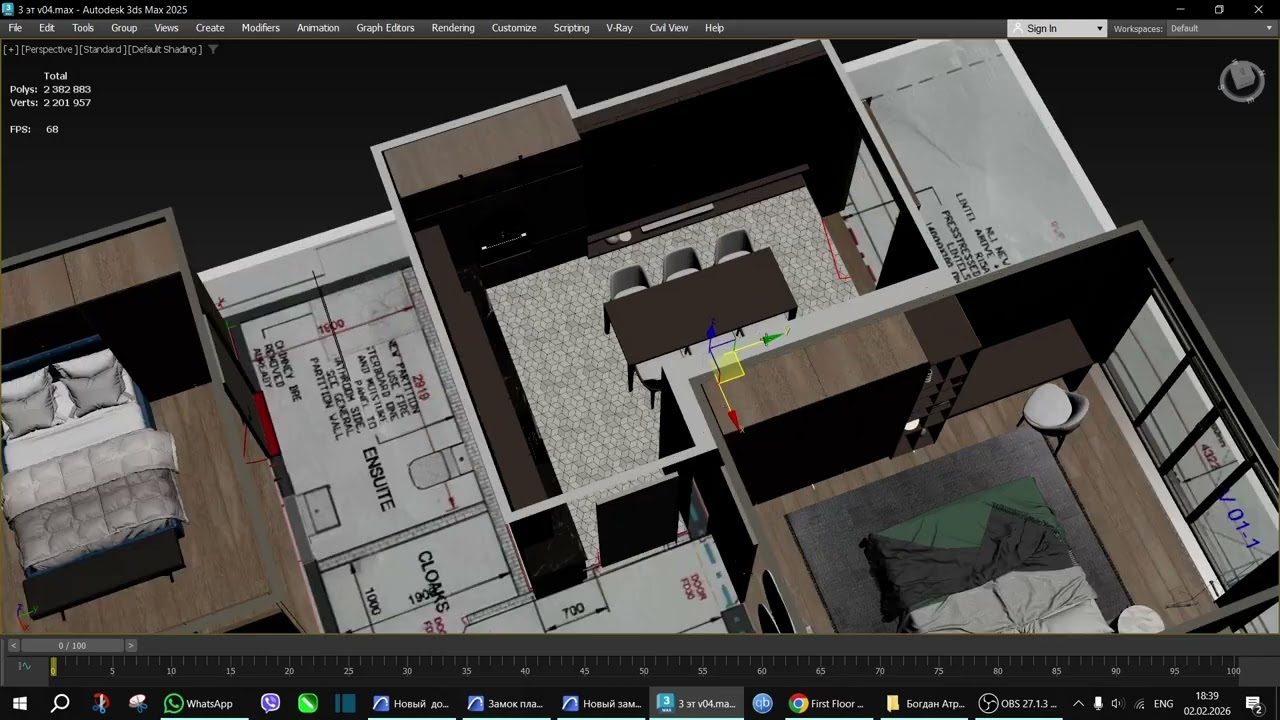Open the File menu
The width and height of the screenshot is (1280, 720).
pyautogui.click(x=15, y=28)
